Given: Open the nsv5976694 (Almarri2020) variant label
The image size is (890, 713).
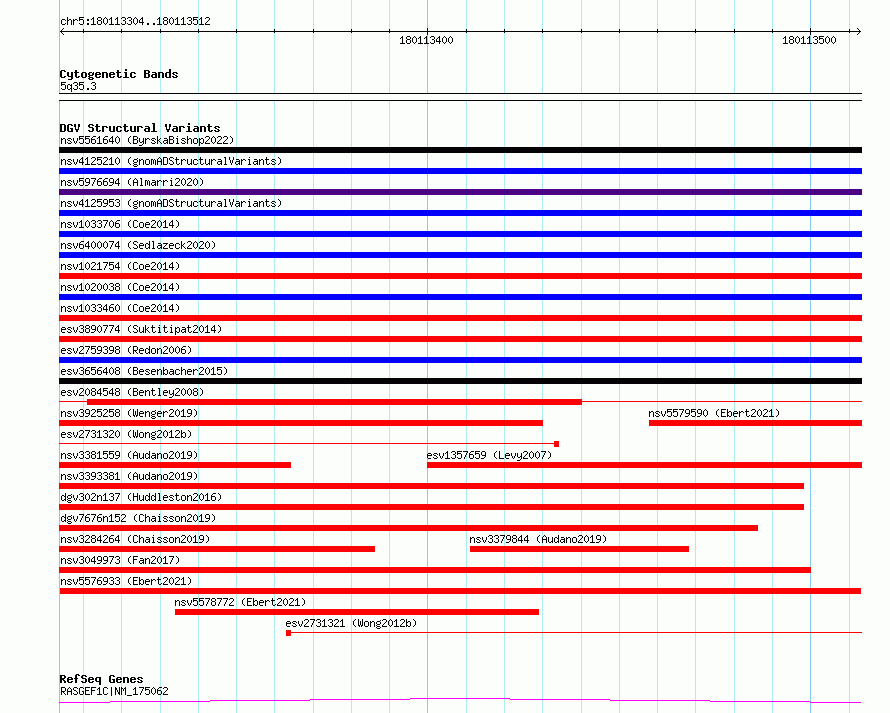Looking at the screenshot, I should 132,182.
